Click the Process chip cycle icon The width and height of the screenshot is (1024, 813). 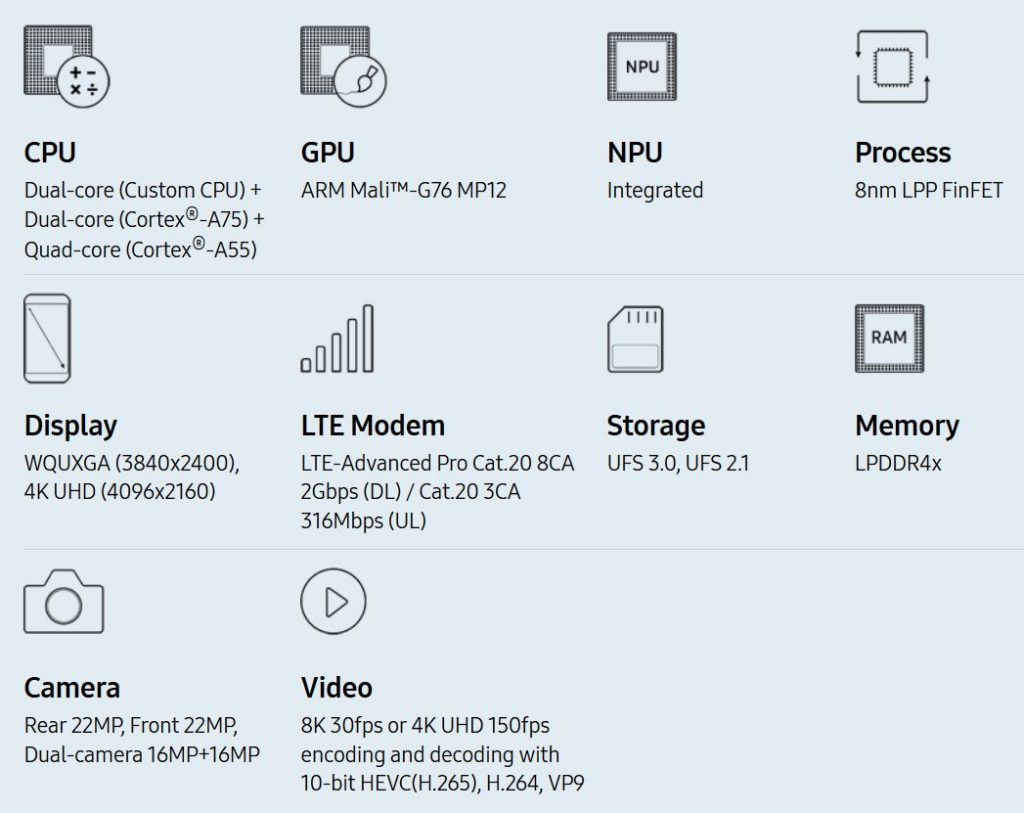892,67
